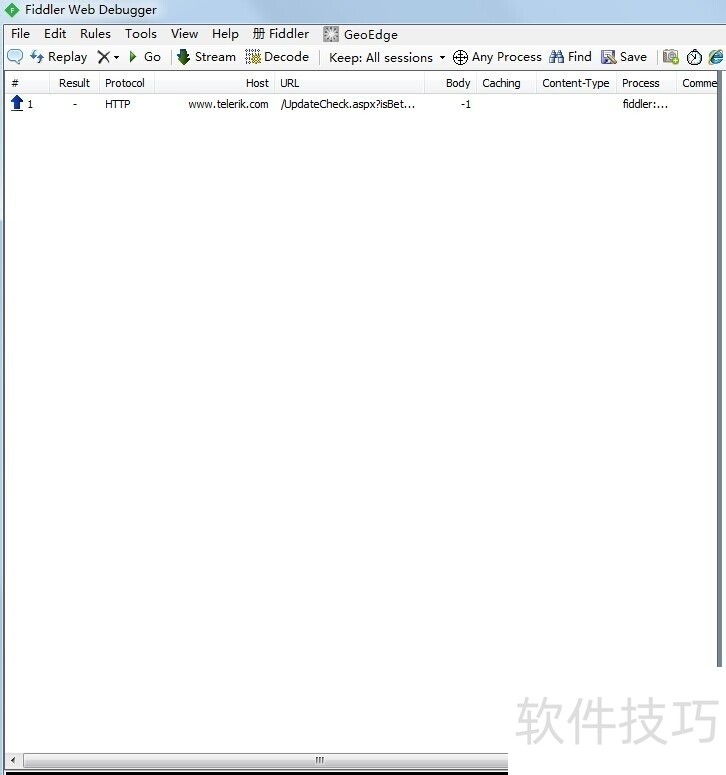726x775 pixels.
Task: Click the vertical scrollbar on right
Action: tap(719, 370)
